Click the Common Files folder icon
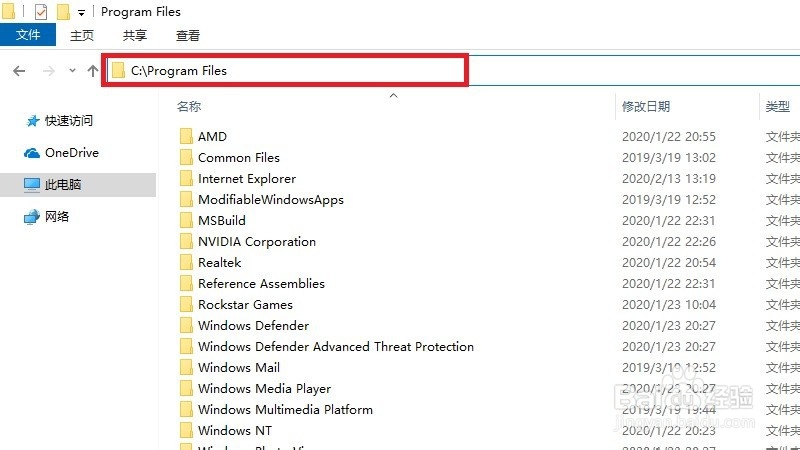Screen dimensions: 800x450 (x=186, y=157)
